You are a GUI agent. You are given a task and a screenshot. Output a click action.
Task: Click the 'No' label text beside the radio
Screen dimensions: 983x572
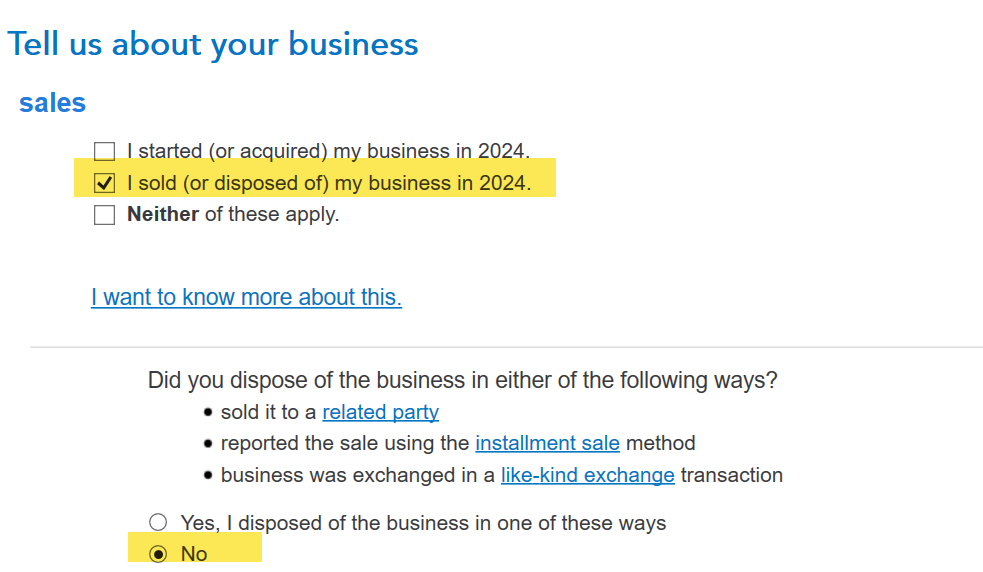(194, 554)
